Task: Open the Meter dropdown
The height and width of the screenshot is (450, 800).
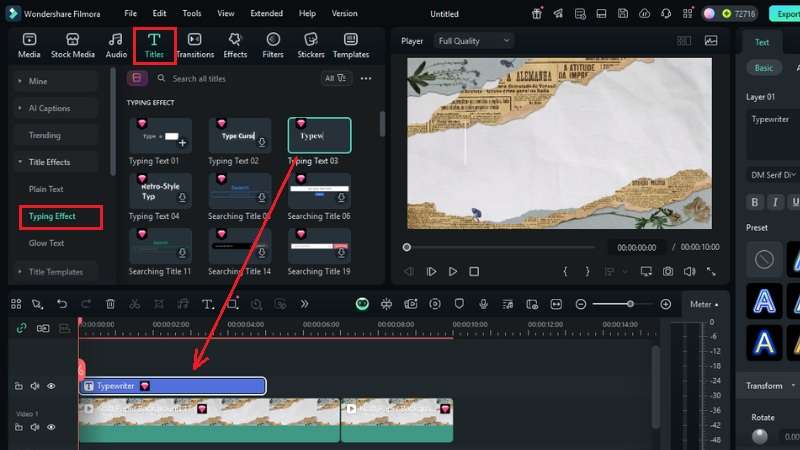Action: pos(704,305)
